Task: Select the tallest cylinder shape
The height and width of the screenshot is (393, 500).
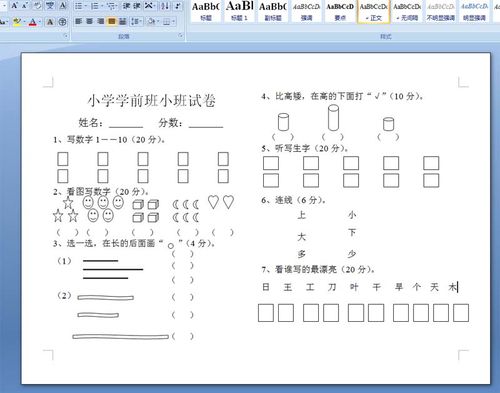Action: (333, 118)
